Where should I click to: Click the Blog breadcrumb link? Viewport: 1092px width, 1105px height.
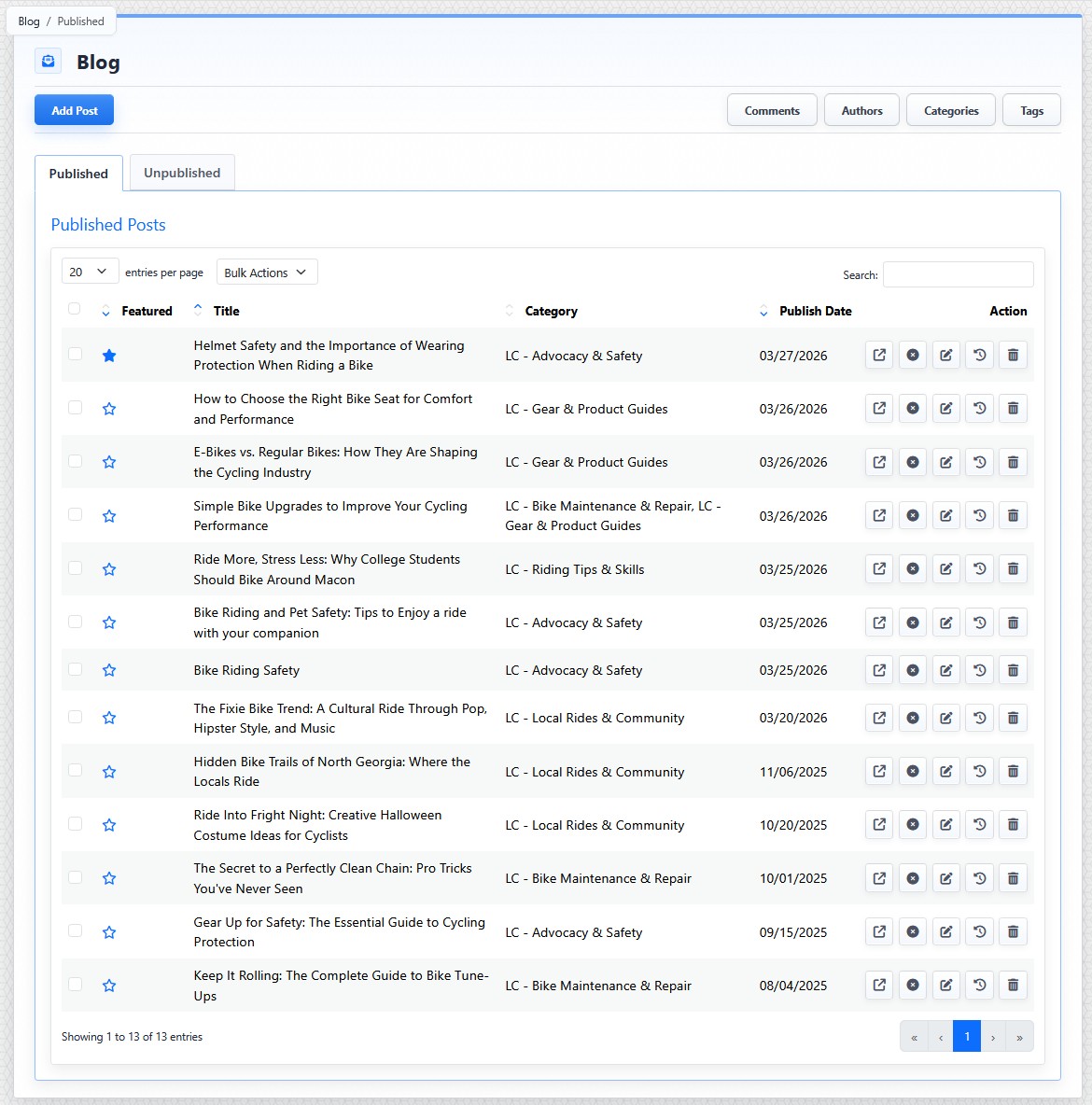coord(29,21)
